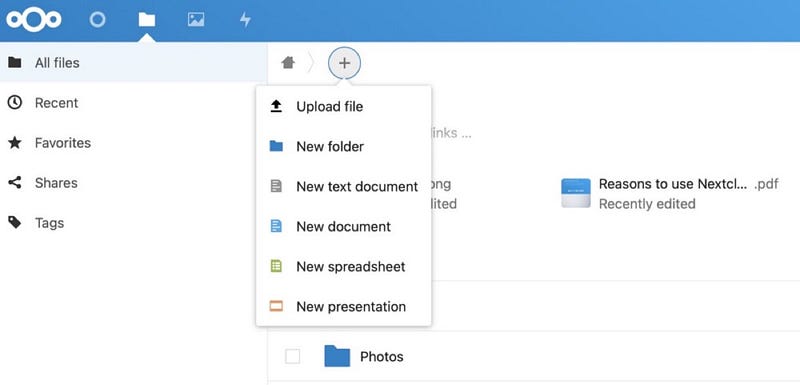Open Reasons to use Nextcloud PDF thumbnail
Viewport: 800px width, 385px height.
pyautogui.click(x=576, y=193)
